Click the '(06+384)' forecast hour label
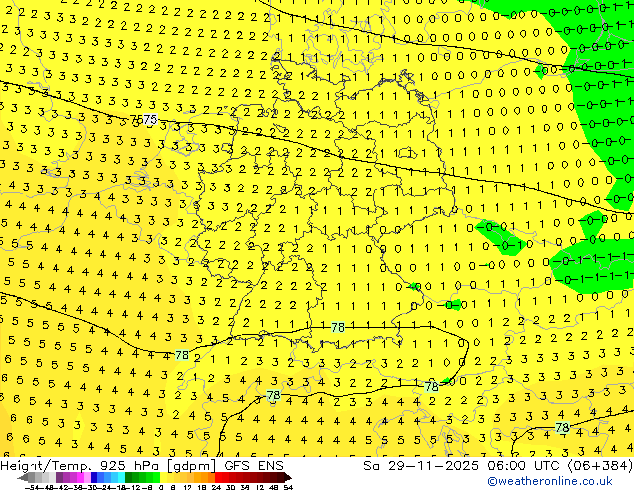This screenshot has width=634, height=490. tap(600, 466)
